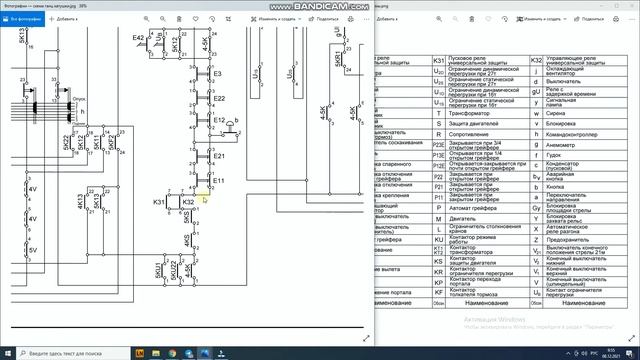Rotate the right photo
Viewport: 640px width, 360px height.
504,19
